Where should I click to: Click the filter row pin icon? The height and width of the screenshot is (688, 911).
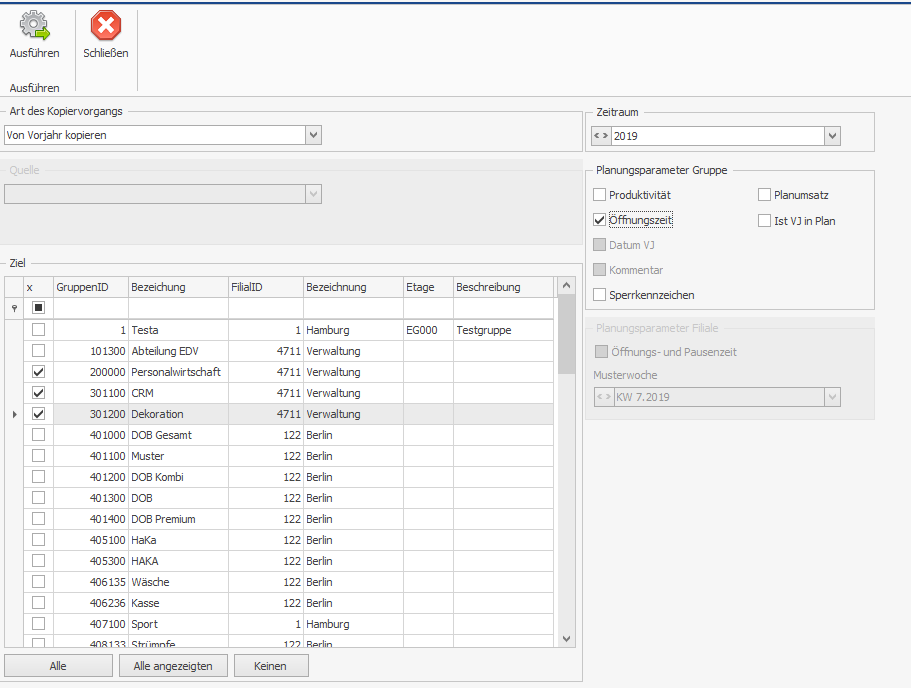[14, 309]
